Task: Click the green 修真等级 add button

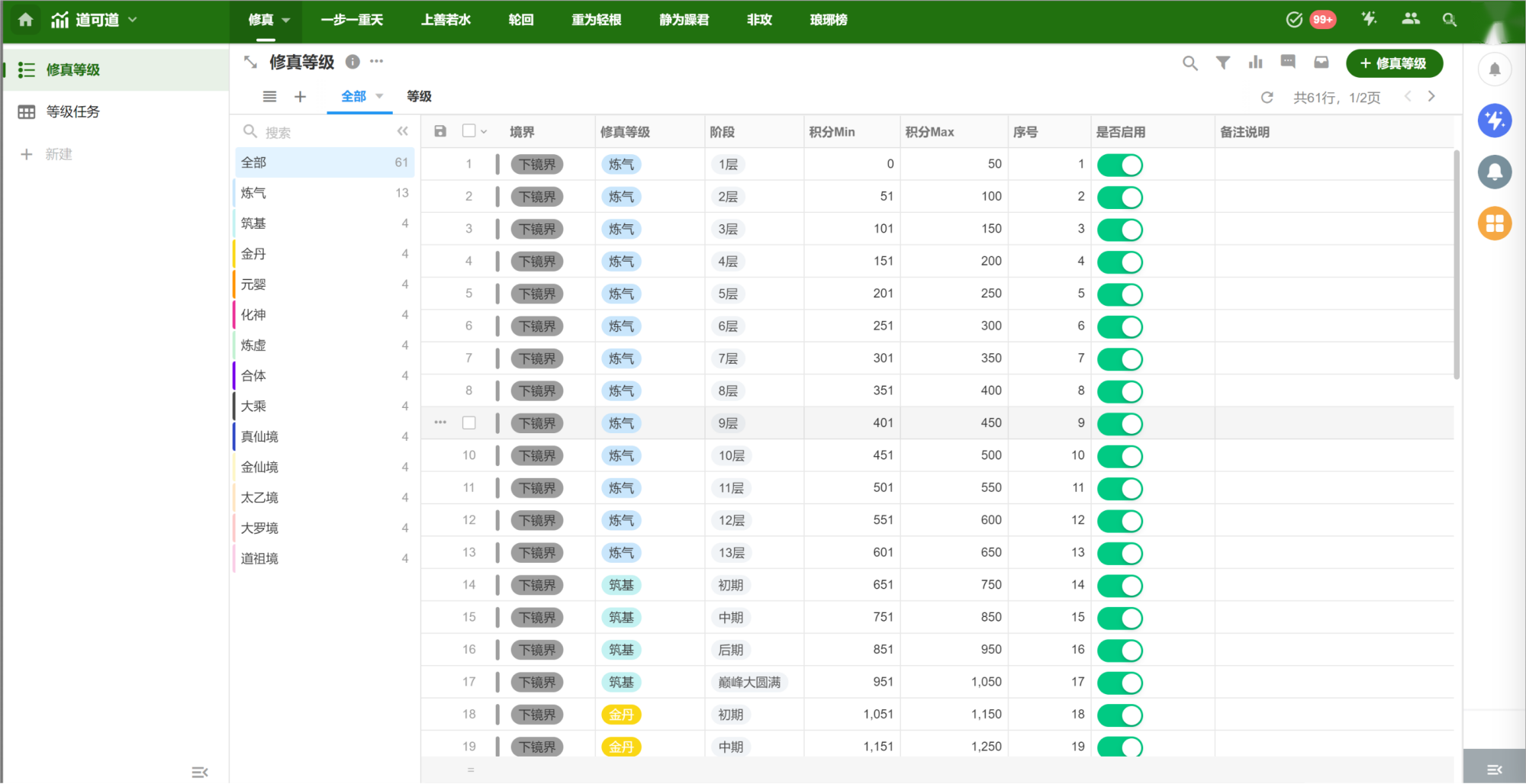Action: (x=1393, y=63)
